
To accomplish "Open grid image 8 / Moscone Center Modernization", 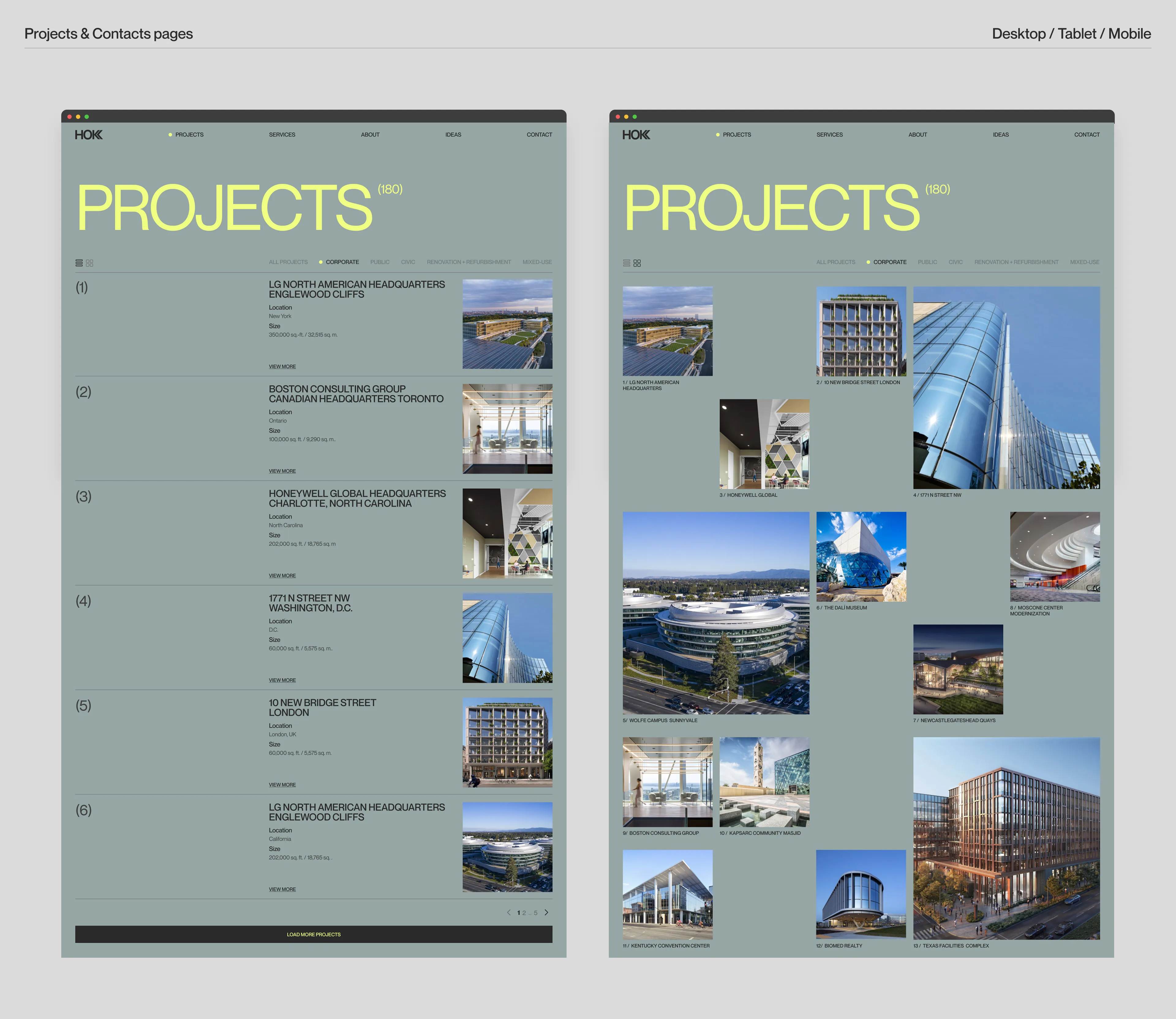I will click(1055, 557).
